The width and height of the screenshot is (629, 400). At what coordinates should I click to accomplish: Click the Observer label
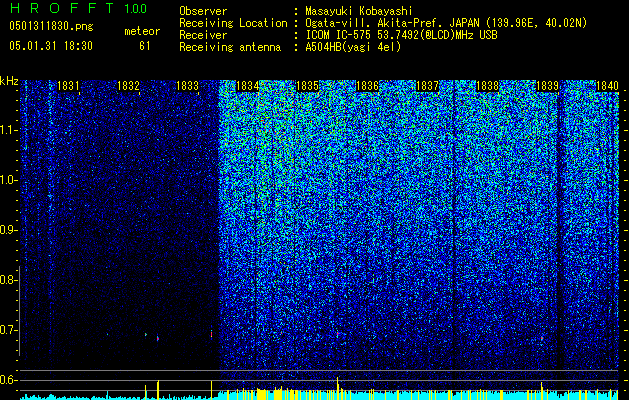[203, 11]
